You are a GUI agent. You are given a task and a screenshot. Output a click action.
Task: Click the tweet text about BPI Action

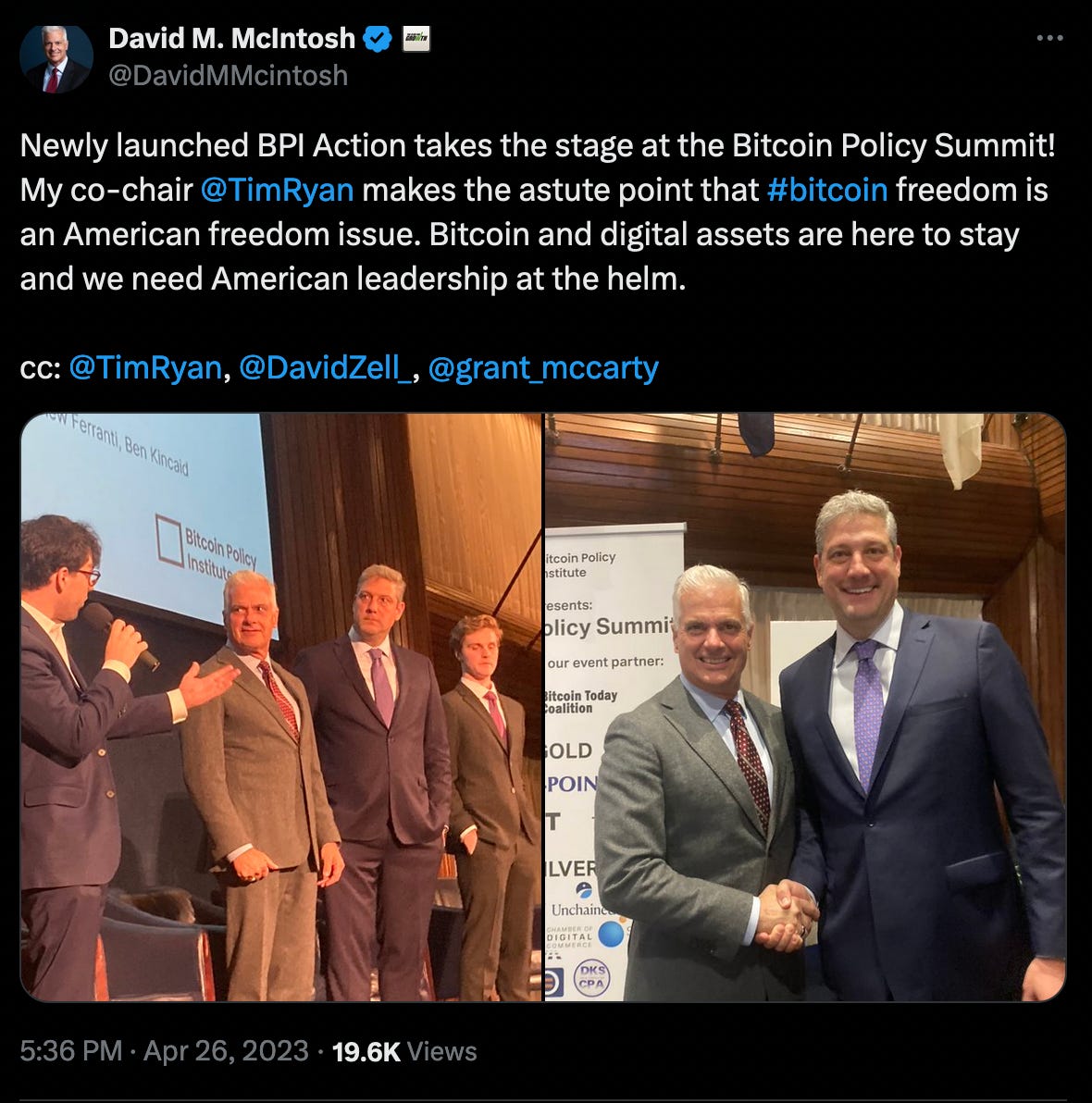pyautogui.click(x=539, y=213)
